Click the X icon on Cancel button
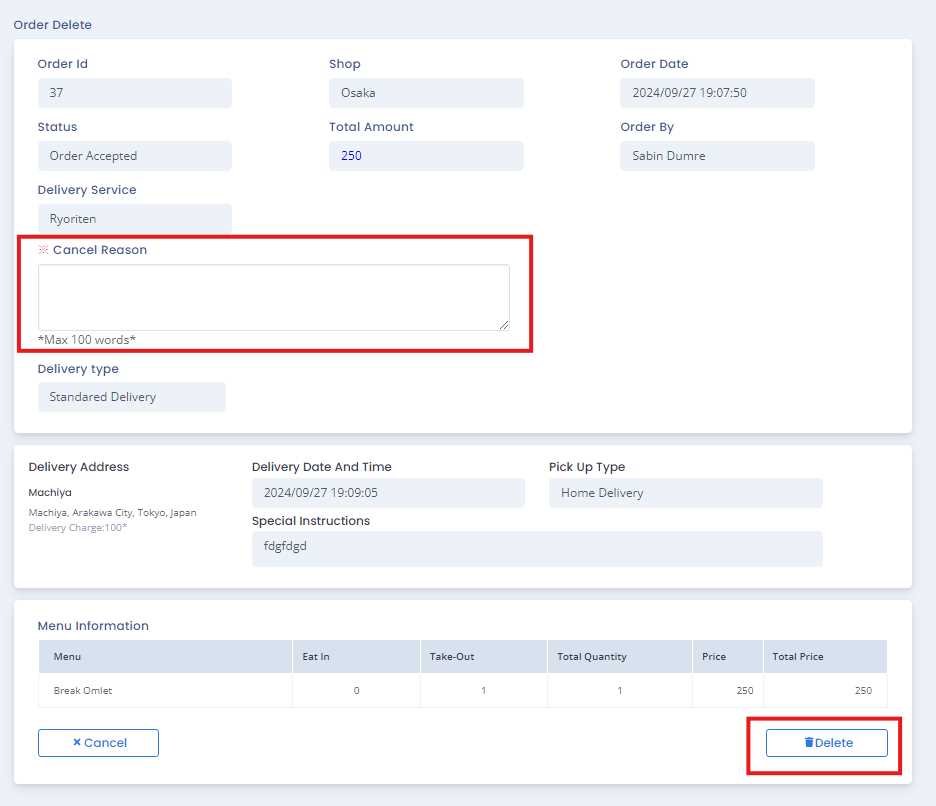 point(77,743)
